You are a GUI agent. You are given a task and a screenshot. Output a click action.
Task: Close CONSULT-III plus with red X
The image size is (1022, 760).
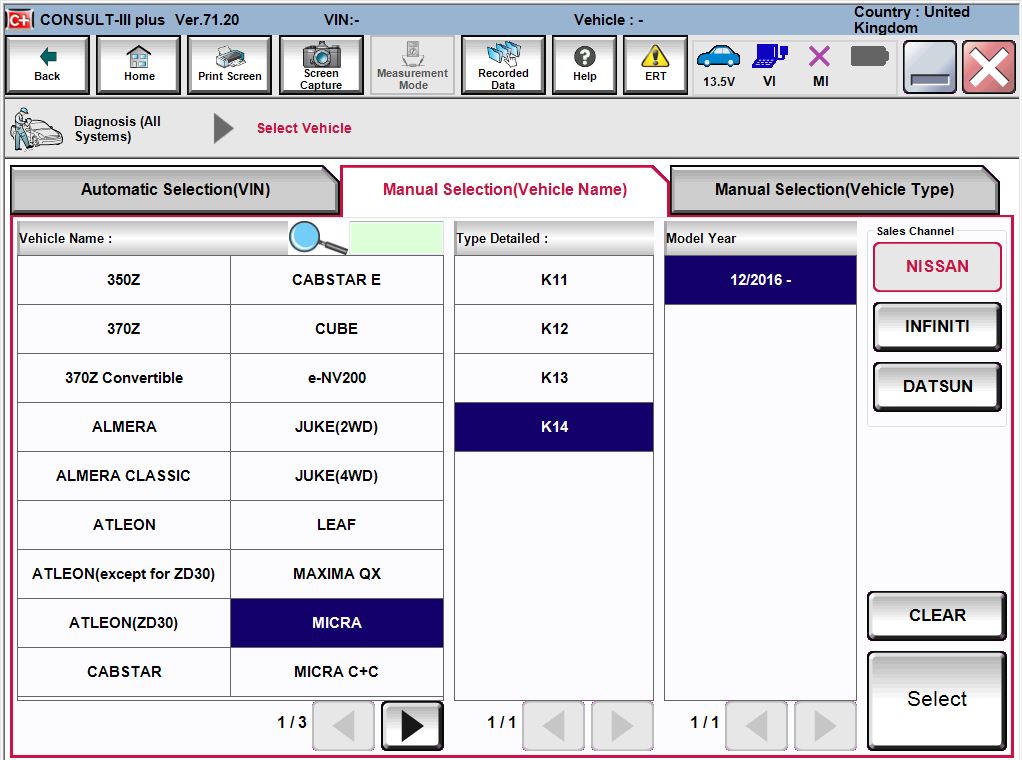[x=988, y=66]
